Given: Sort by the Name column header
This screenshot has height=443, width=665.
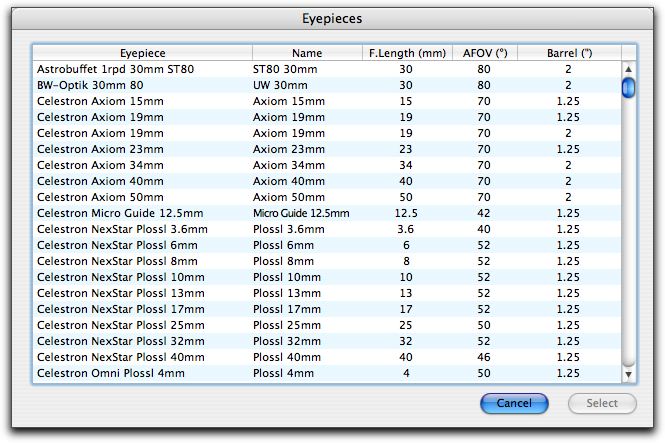Looking at the screenshot, I should tap(307, 53).
